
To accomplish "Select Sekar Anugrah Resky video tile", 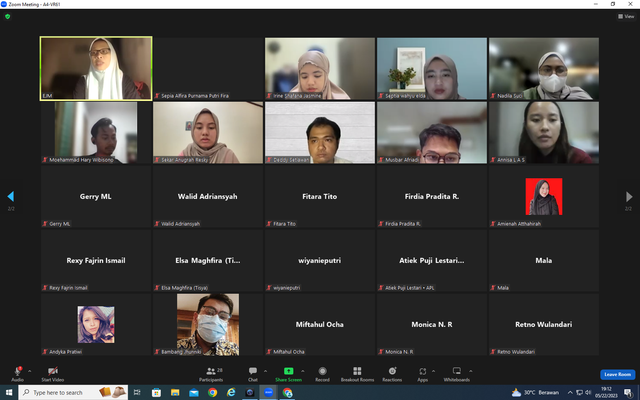I will (x=208, y=133).
